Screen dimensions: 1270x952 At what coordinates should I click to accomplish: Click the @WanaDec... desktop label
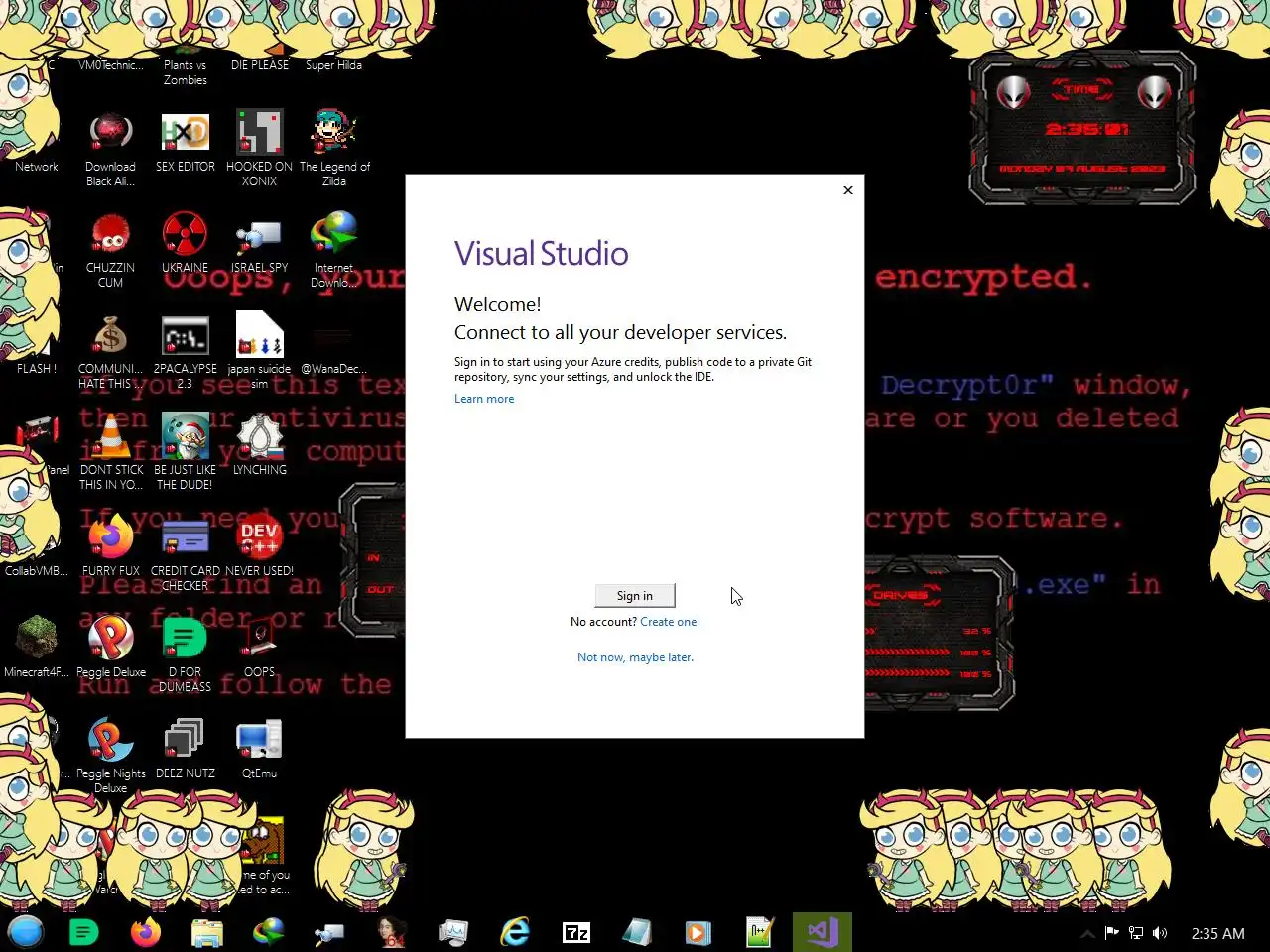point(333,369)
